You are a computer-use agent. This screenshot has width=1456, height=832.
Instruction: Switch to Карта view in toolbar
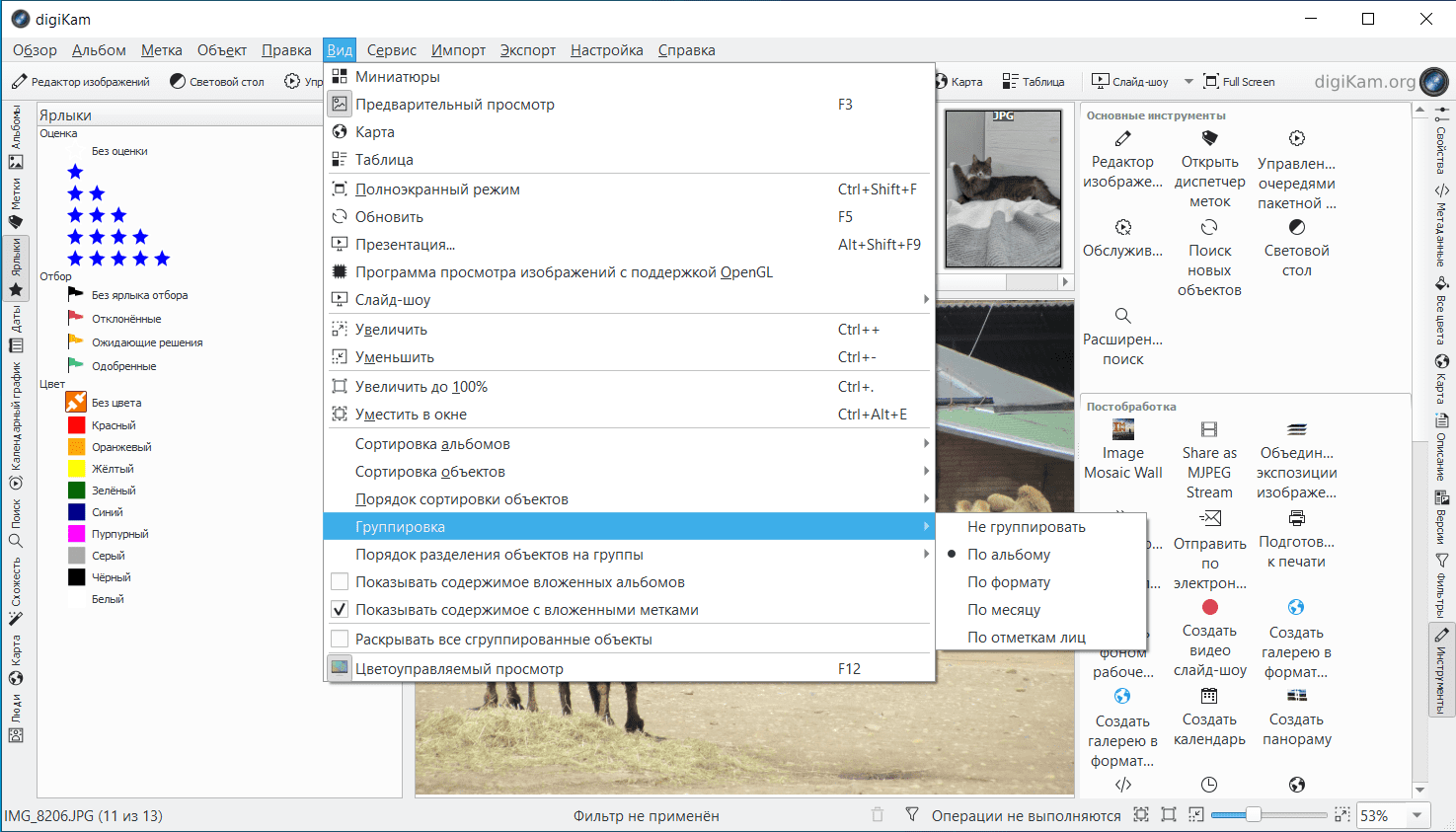[958, 82]
